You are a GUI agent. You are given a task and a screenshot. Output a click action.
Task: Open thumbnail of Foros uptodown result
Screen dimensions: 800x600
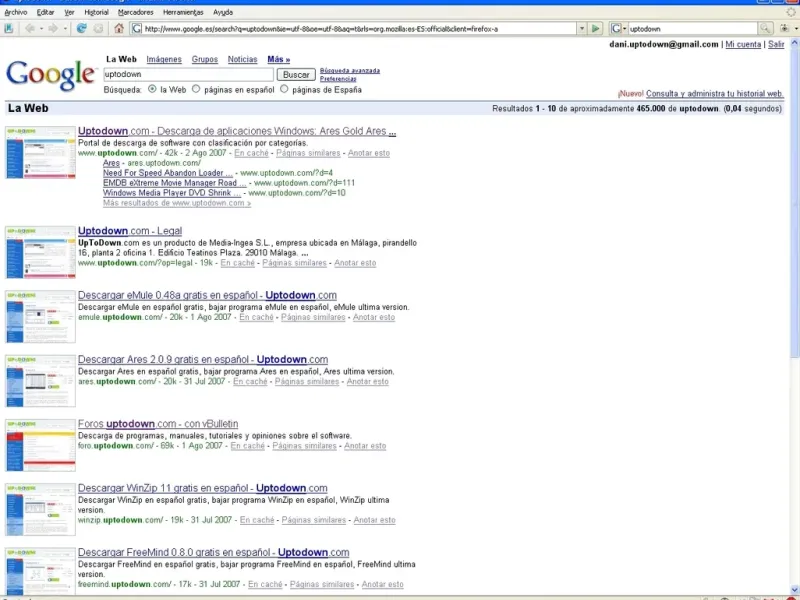click(41, 445)
